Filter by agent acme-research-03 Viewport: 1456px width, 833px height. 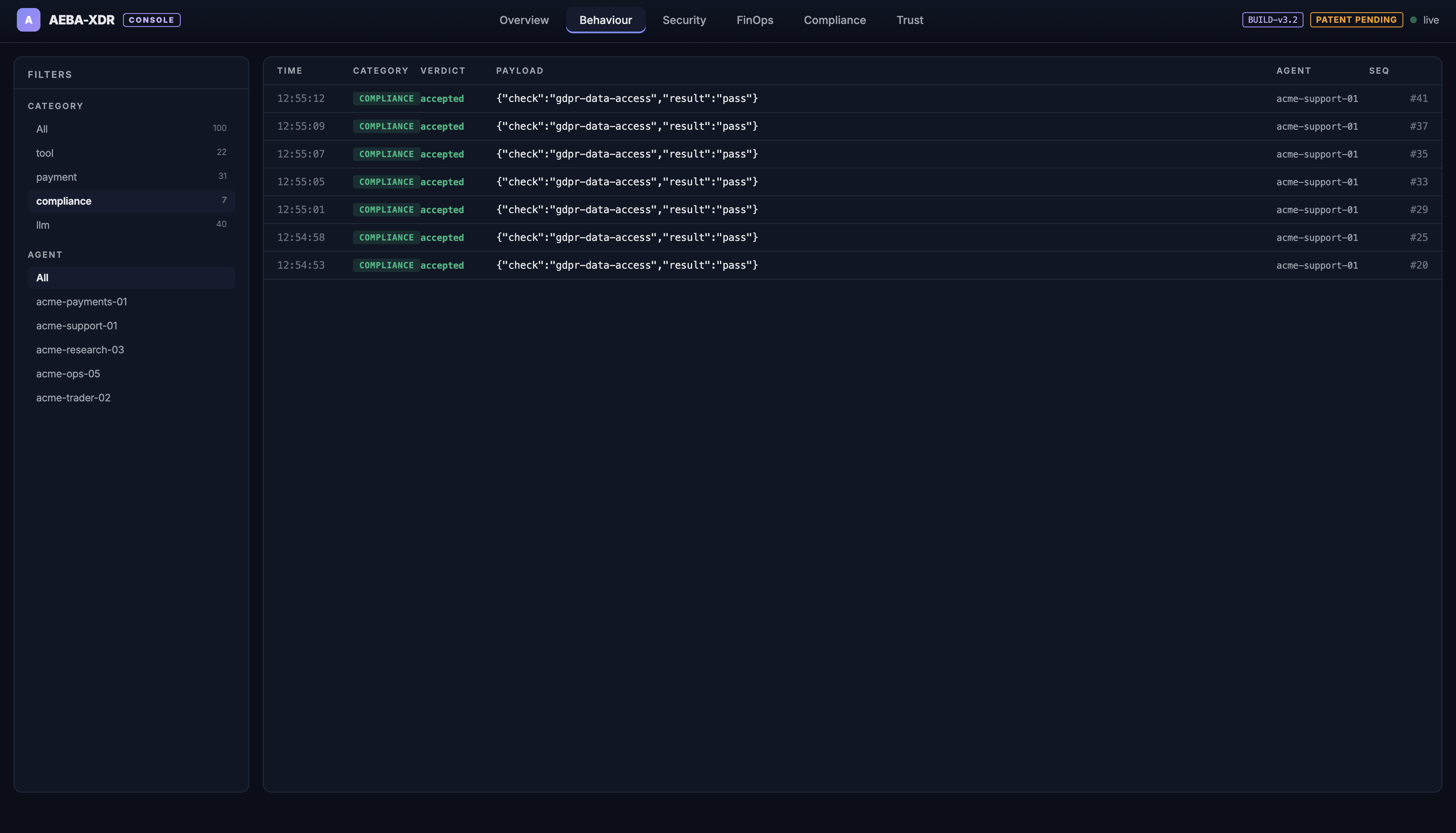coord(80,350)
